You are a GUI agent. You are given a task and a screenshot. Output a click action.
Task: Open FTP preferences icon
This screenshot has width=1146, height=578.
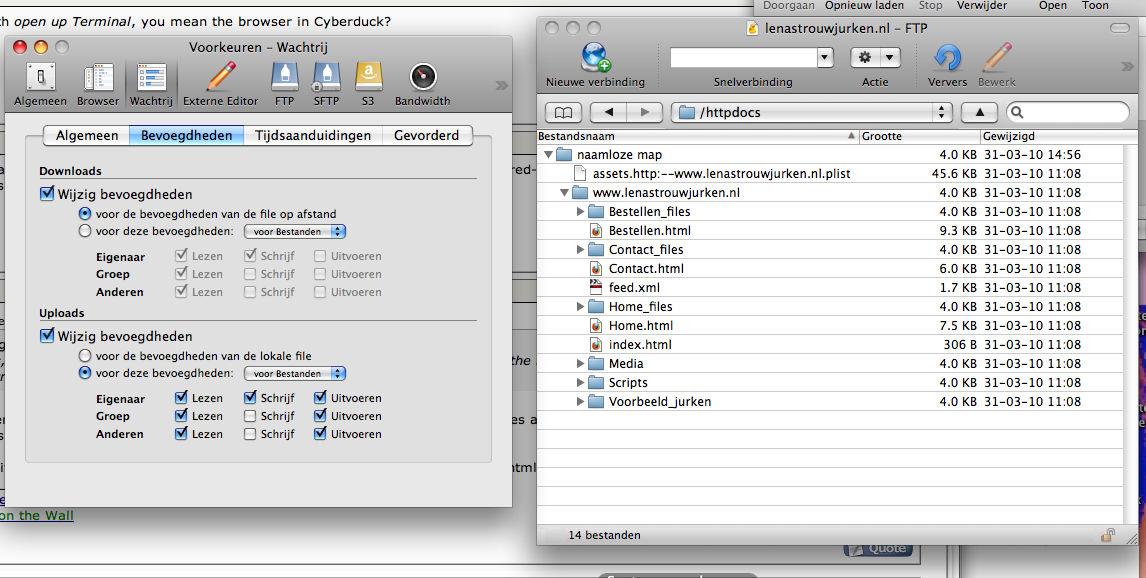[284, 77]
